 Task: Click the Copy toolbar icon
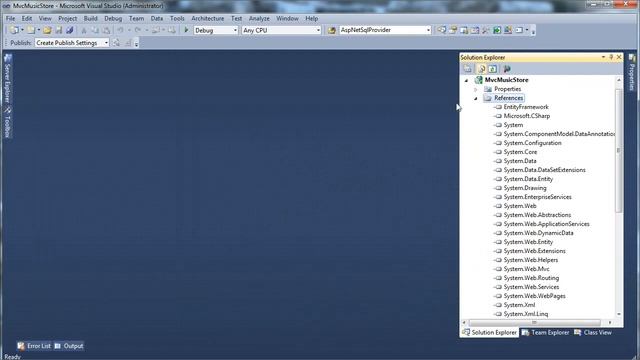(x=95, y=30)
